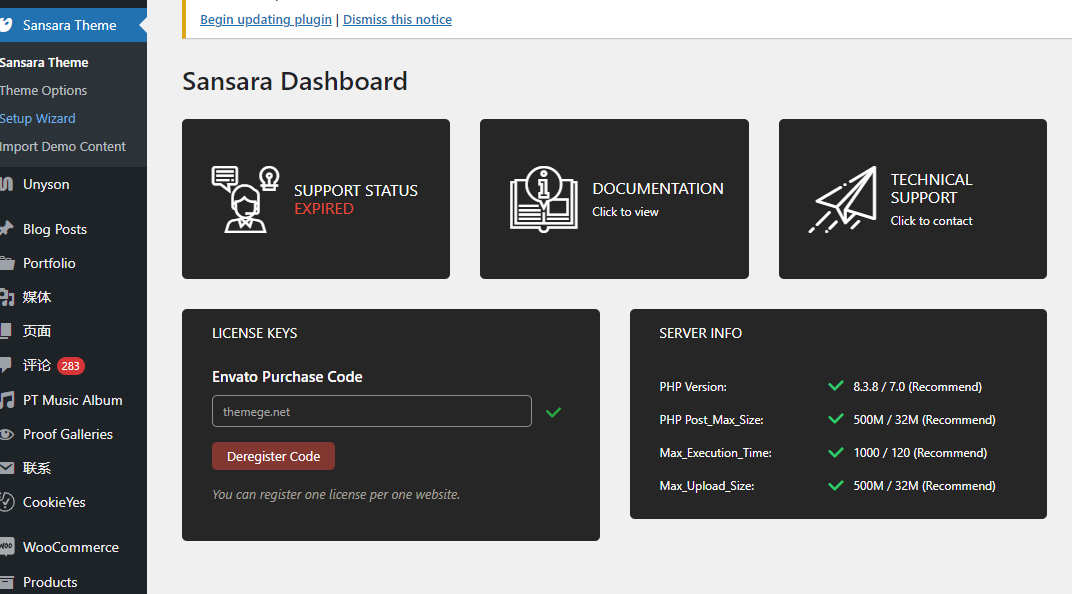Click the 媒体 media icon
Viewport: 1072px width, 594px height.
coord(6,297)
